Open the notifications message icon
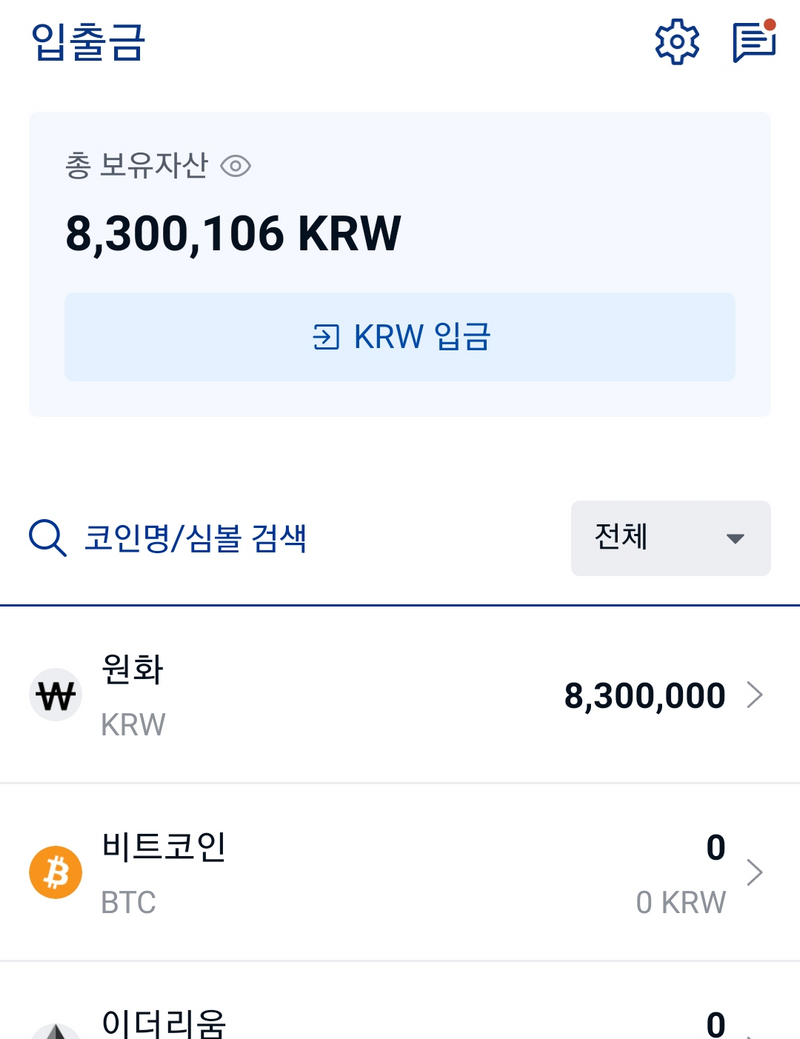 [x=754, y=42]
